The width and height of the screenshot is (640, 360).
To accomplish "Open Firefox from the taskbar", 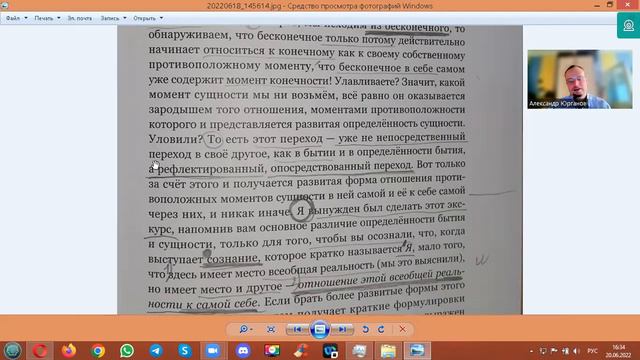I will [69, 350].
